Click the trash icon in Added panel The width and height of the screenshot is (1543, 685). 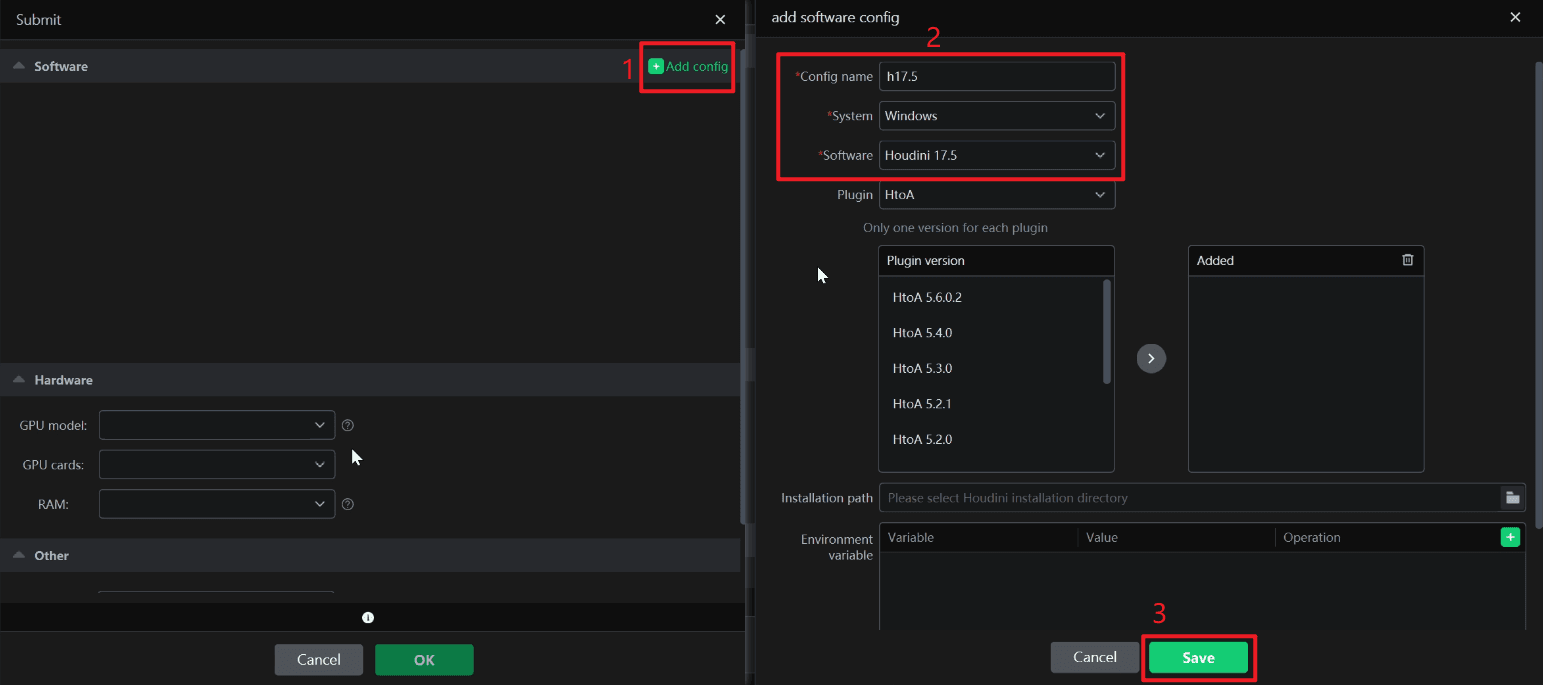pos(1407,260)
